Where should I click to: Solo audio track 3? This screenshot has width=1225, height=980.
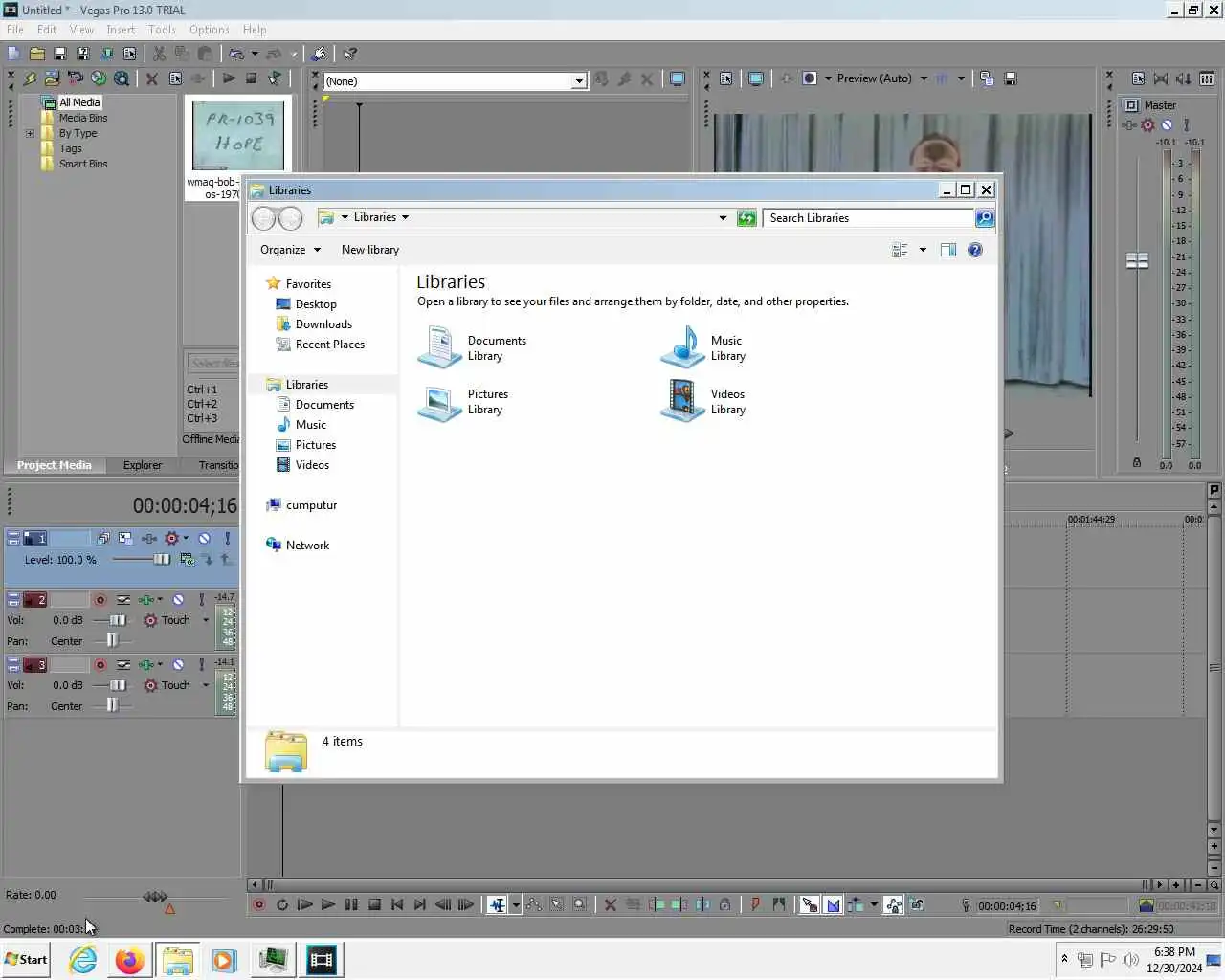pyautogui.click(x=201, y=664)
